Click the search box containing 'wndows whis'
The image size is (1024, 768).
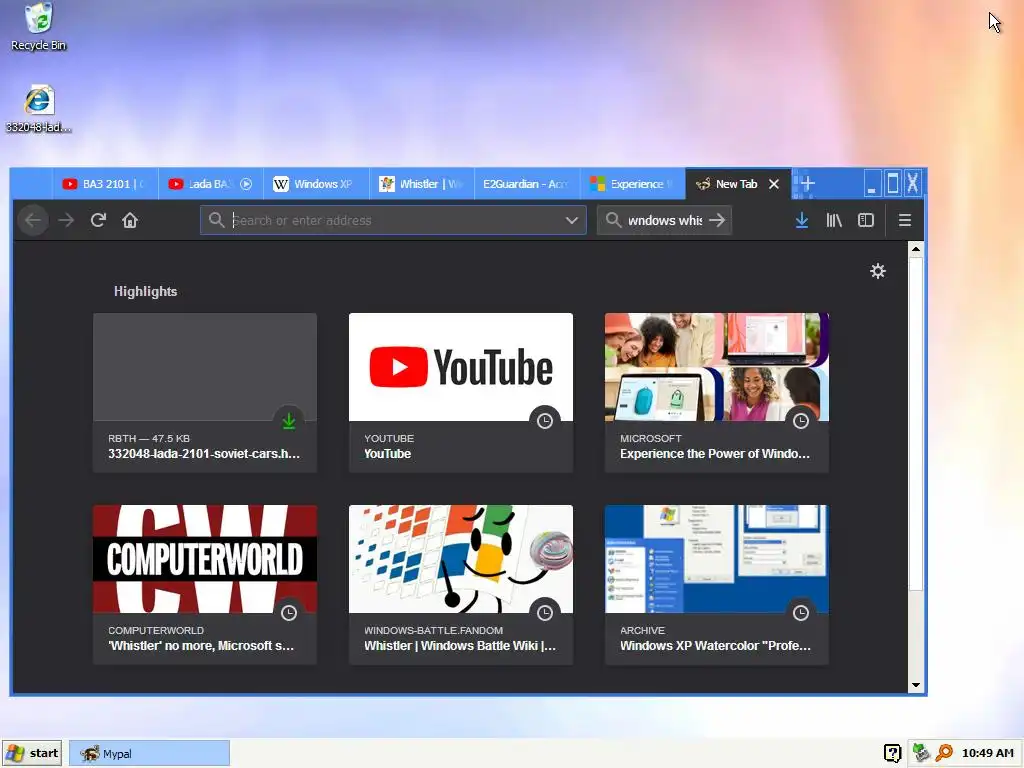click(664, 221)
